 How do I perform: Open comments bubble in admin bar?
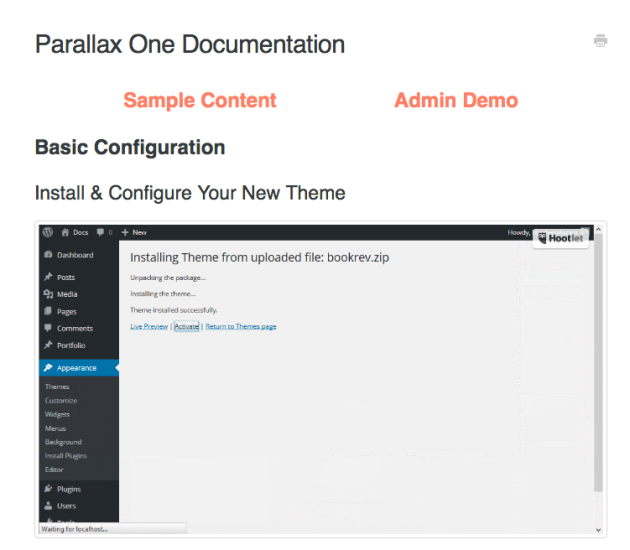[x=100, y=232]
